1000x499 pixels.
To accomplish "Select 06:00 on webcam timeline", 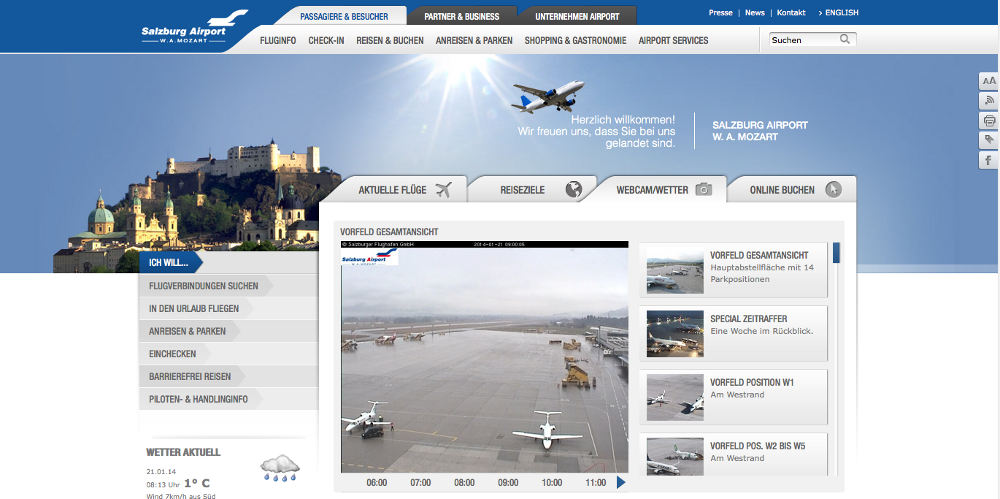I will tap(377, 482).
